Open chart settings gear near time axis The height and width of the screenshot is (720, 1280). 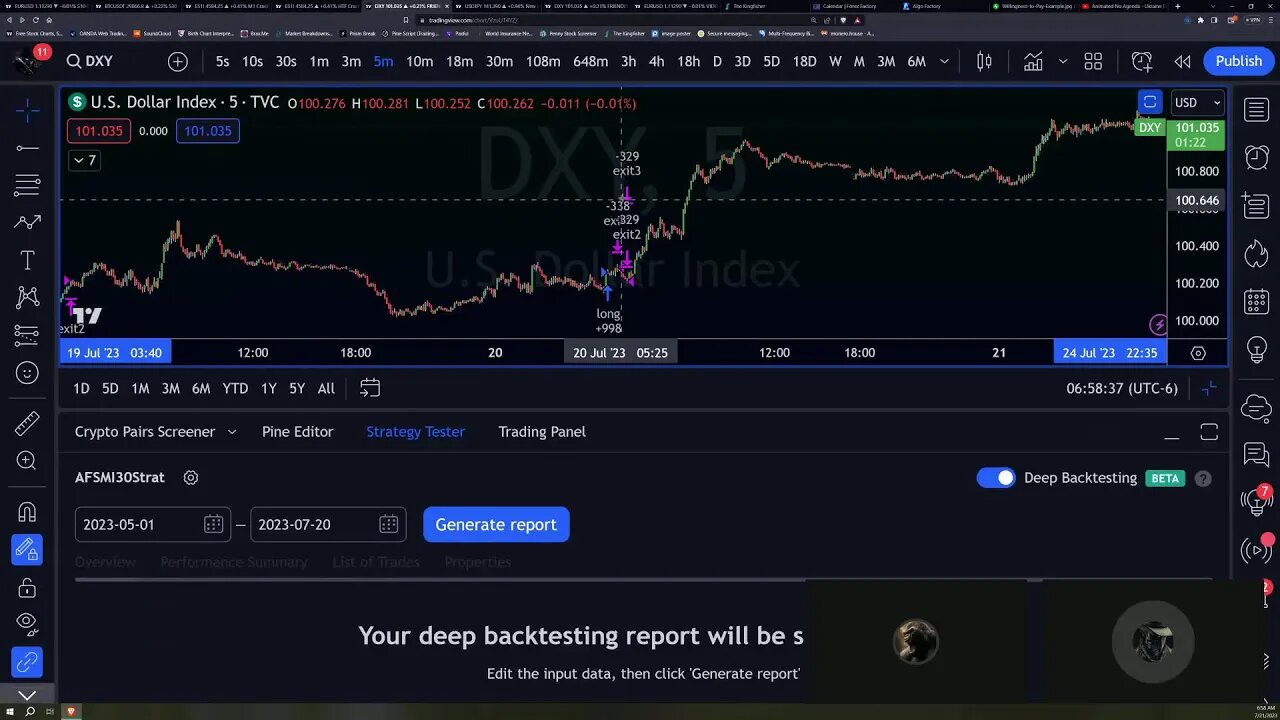click(x=1198, y=353)
